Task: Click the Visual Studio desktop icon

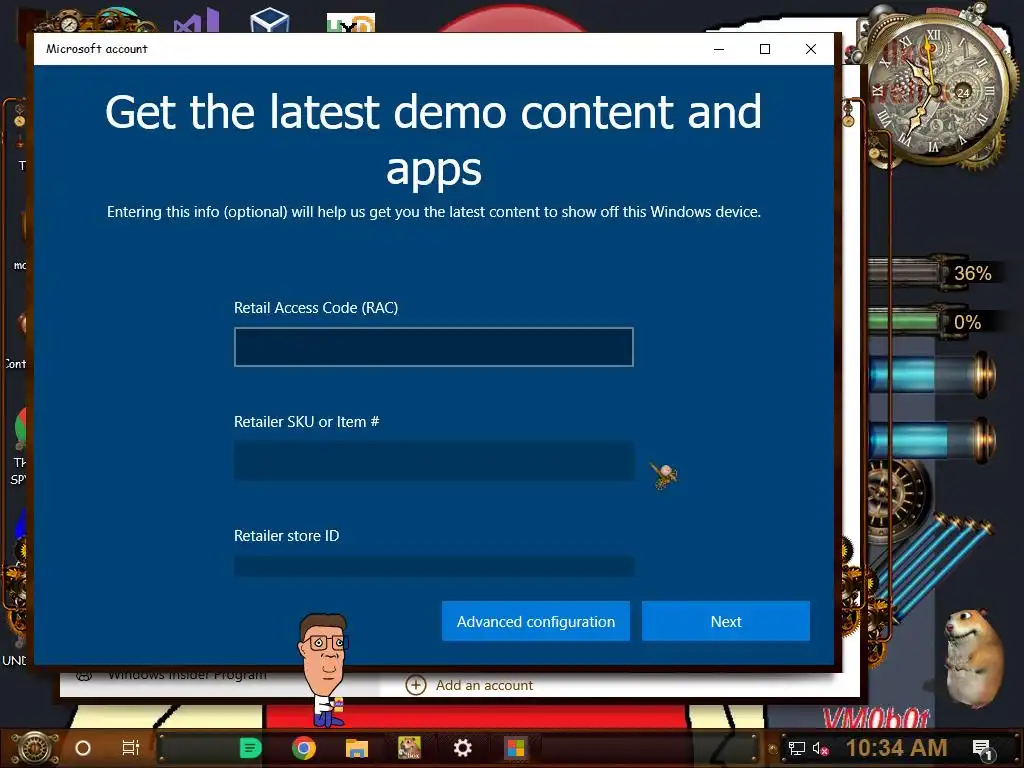Action: click(x=197, y=21)
